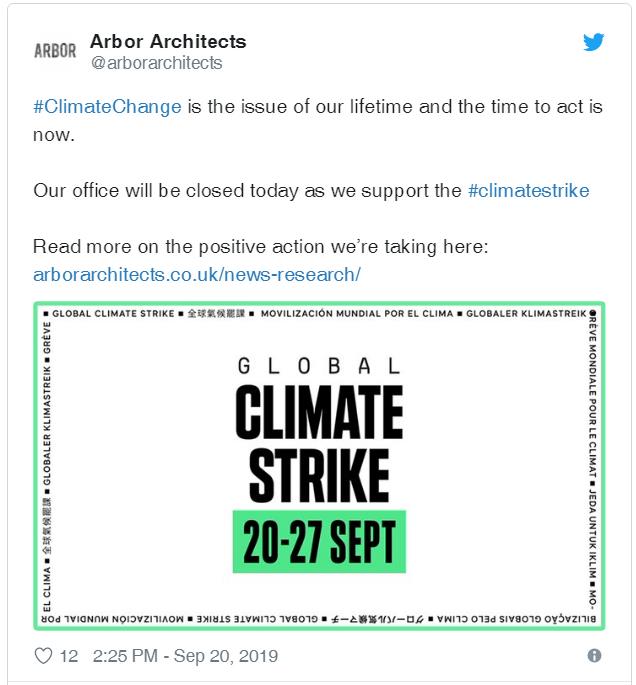Visit the arborarchitects.co.uk/news-research/ link
The image size is (636, 685).
[196, 273]
